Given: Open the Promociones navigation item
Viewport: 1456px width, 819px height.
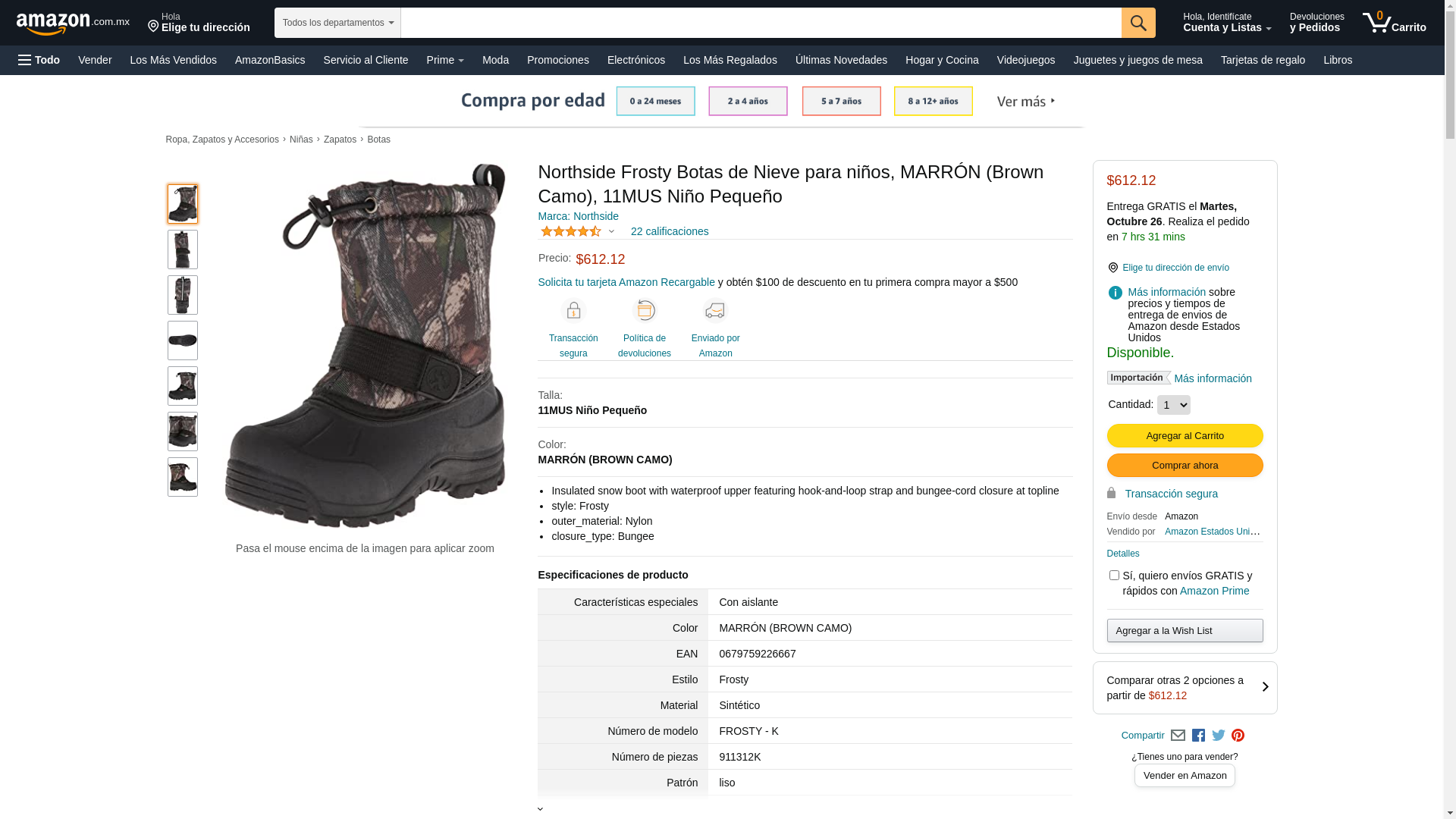Looking at the screenshot, I should (557, 60).
